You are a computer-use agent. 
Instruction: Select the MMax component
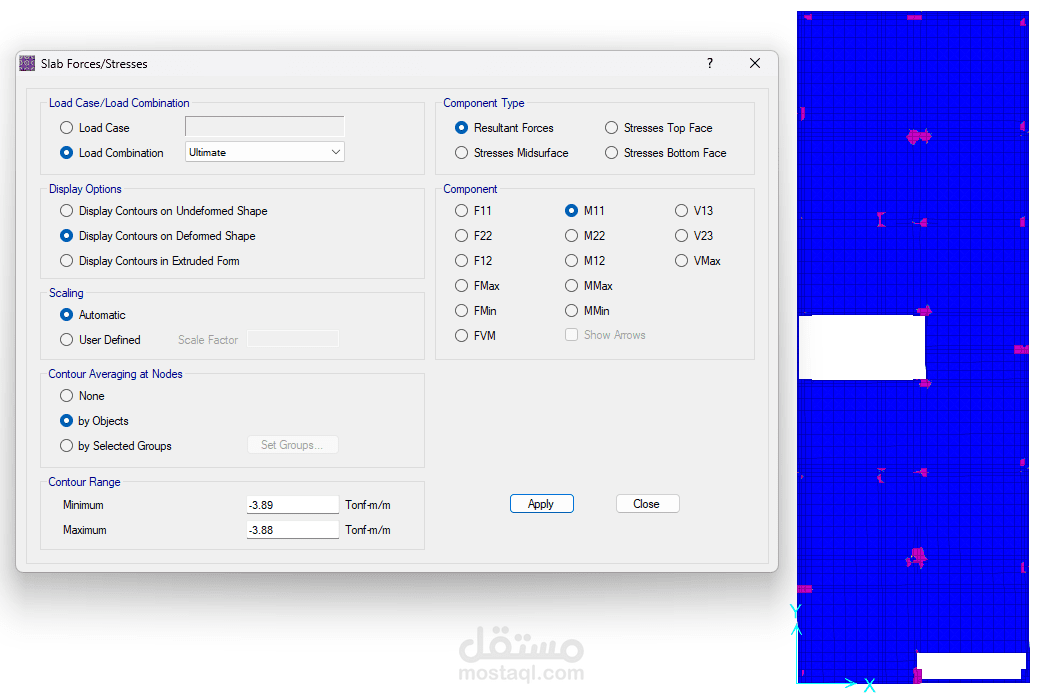[571, 286]
